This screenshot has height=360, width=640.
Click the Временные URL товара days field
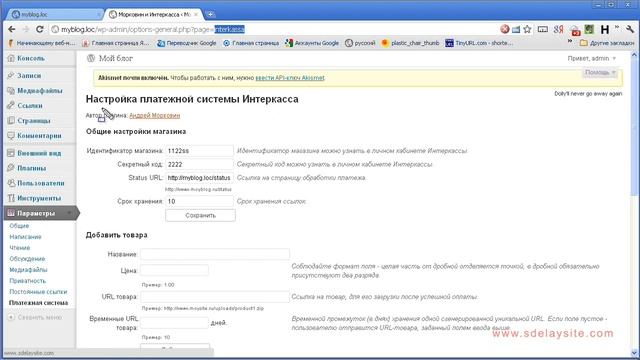(174, 322)
